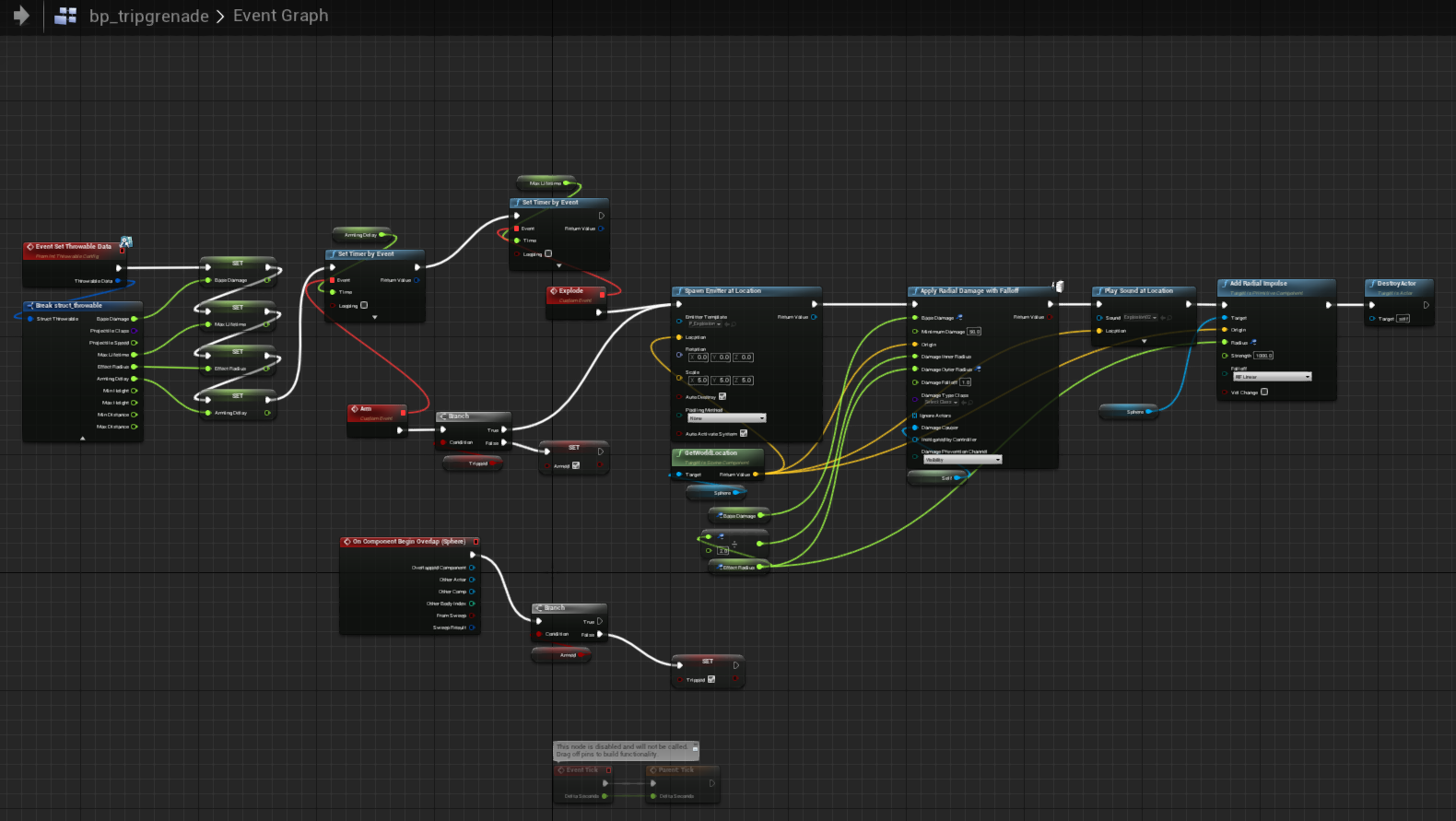
Task: Click the On Component Begin Overlap event icon
Action: [x=347, y=542]
